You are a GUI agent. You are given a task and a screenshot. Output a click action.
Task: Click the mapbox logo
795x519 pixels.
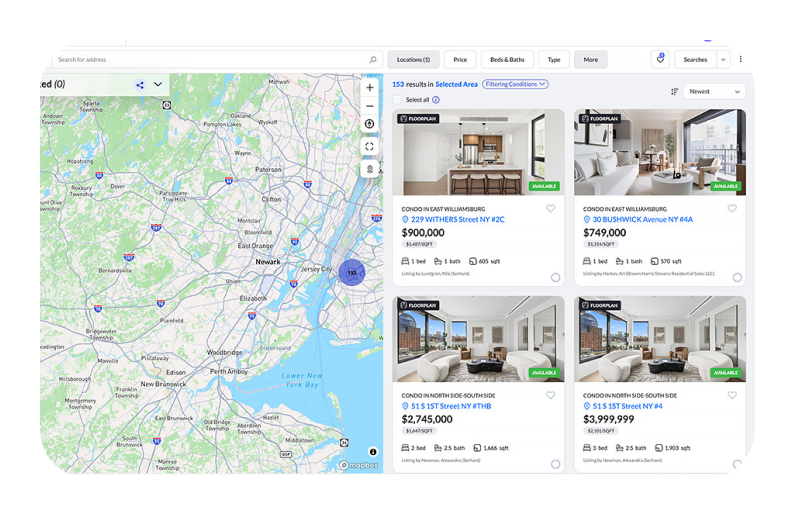pos(358,465)
